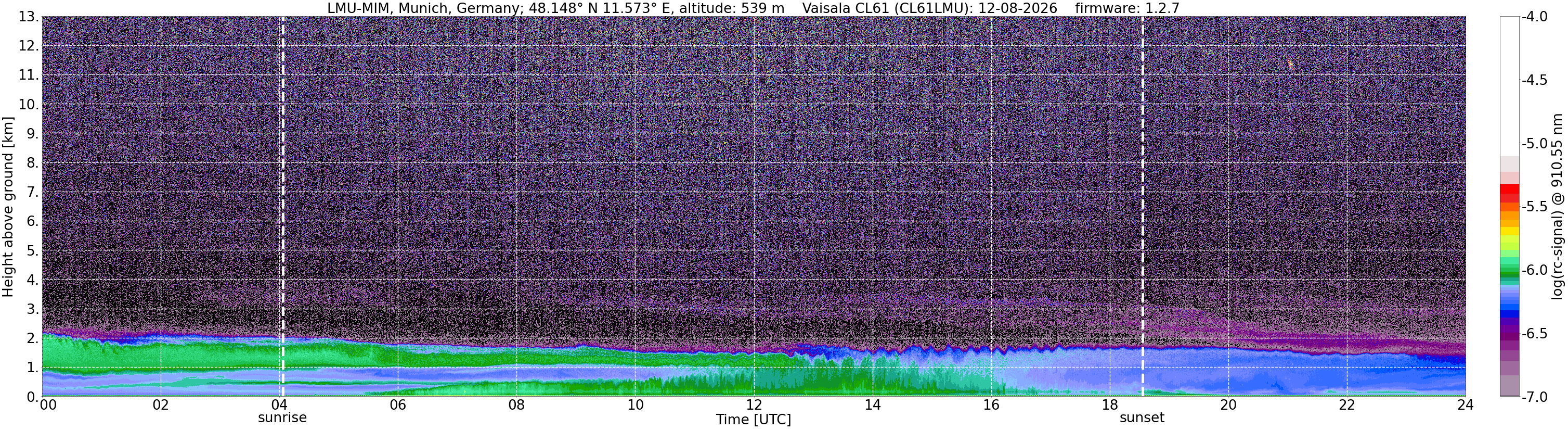Viewport: 1568px width, 430px height.
Task: Click the time tick label '08'
Action: (x=517, y=405)
